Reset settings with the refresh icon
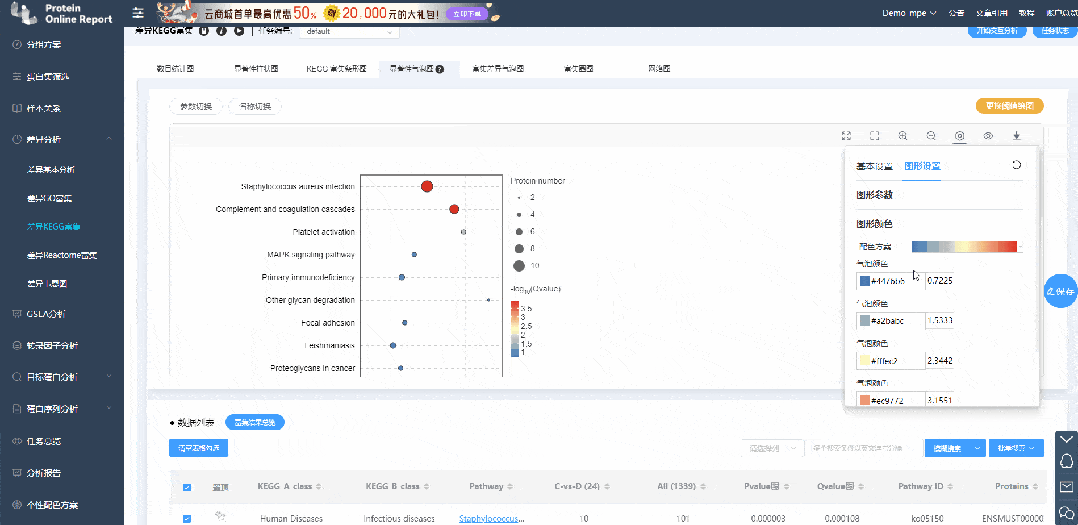The image size is (1078, 525). (1016, 165)
